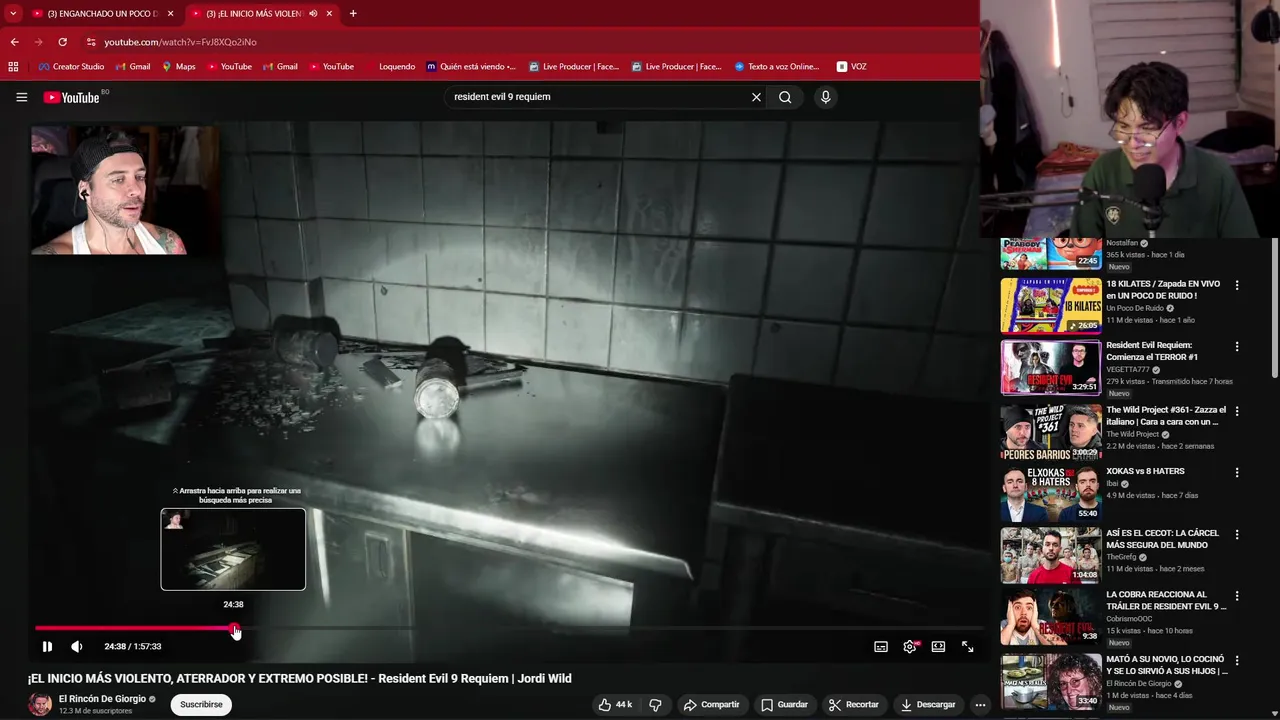Click the YouTube logo home link
The width and height of the screenshot is (1280, 720).
point(71,97)
